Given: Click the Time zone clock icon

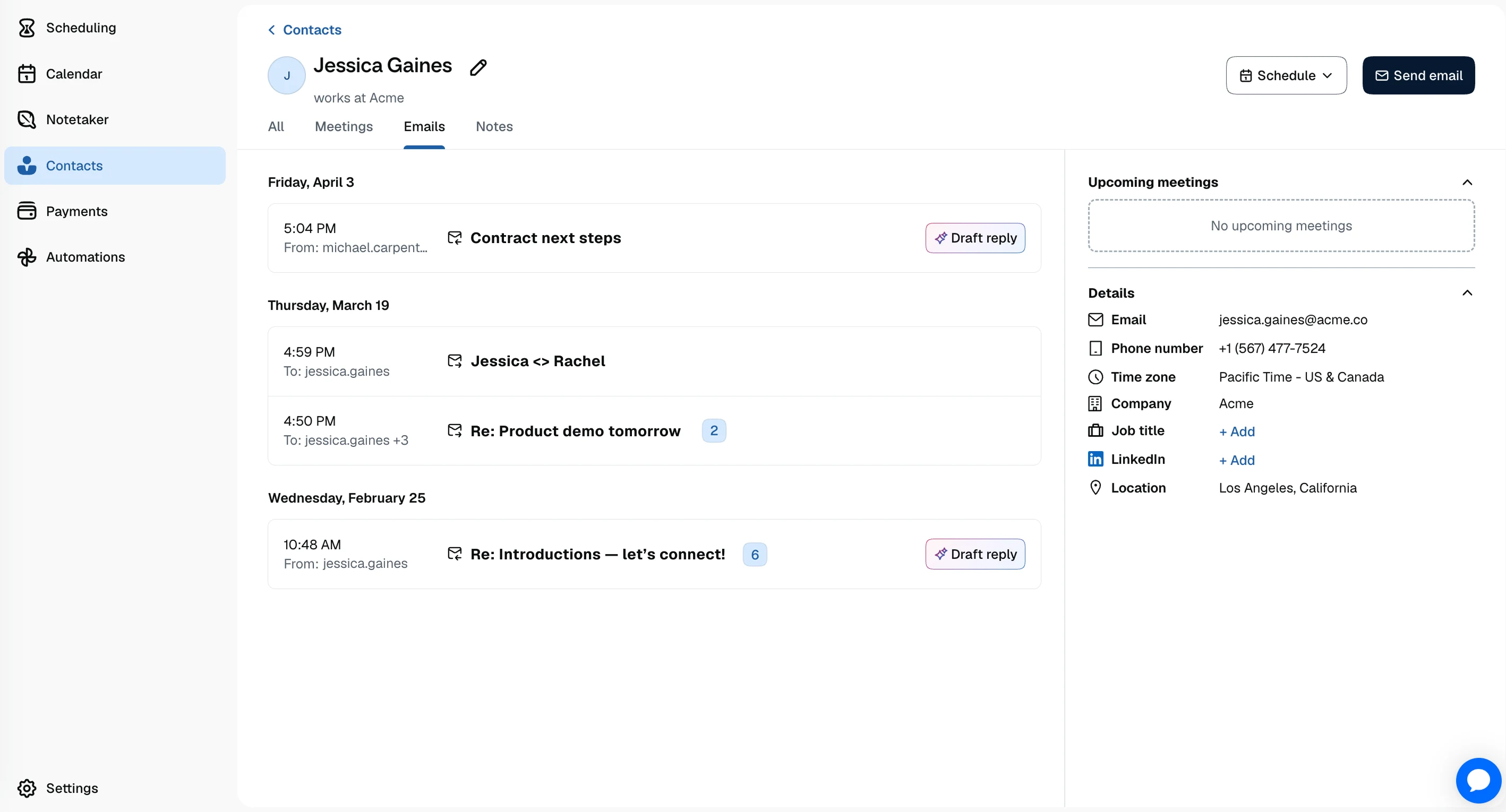Looking at the screenshot, I should (x=1095, y=377).
